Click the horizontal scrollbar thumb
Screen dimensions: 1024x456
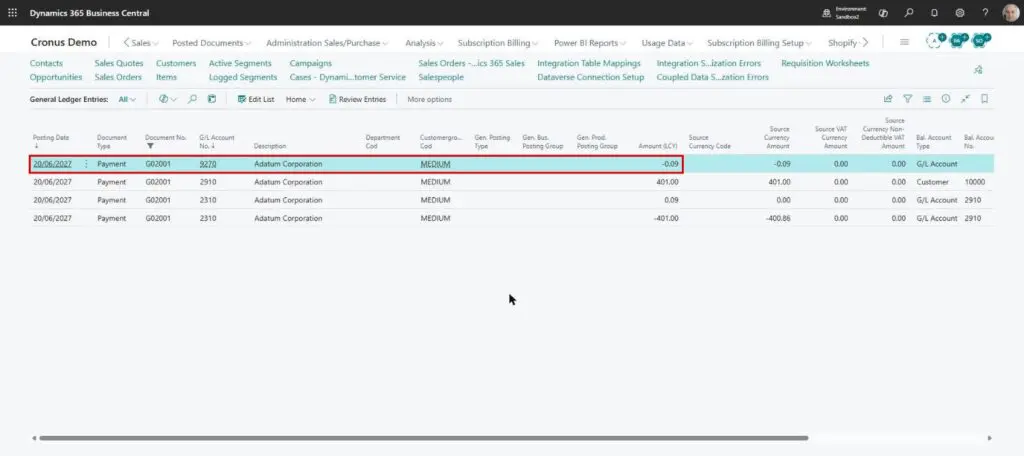click(423, 438)
